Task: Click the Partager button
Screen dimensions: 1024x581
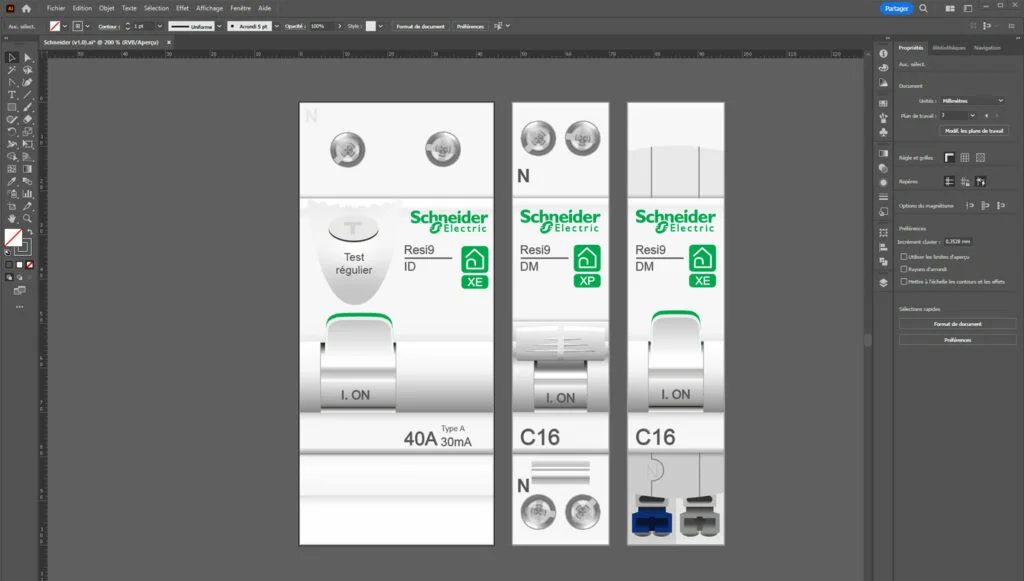Action: [x=896, y=8]
